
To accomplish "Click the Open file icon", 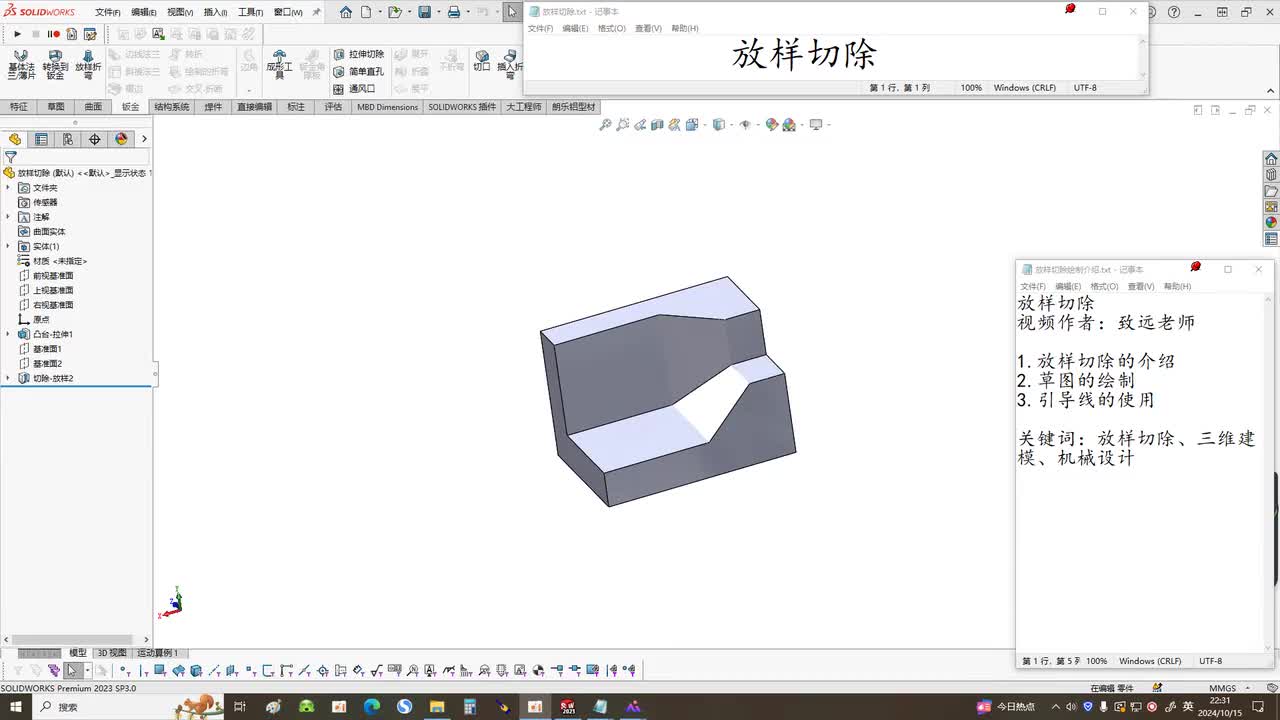I will pyautogui.click(x=394, y=12).
